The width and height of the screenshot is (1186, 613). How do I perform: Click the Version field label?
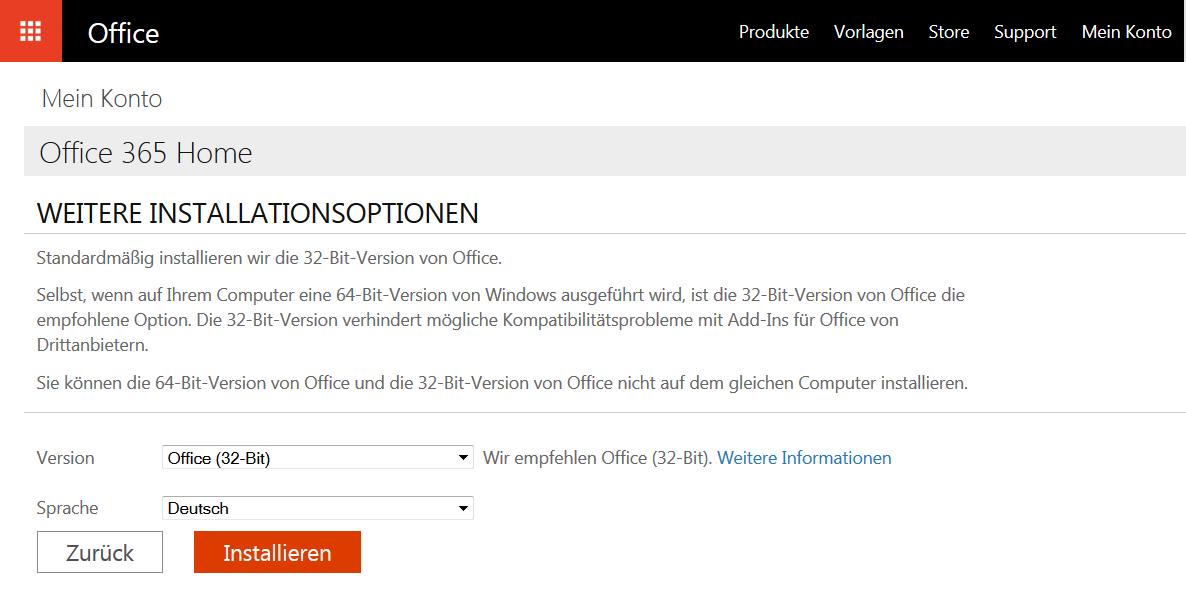(x=65, y=458)
